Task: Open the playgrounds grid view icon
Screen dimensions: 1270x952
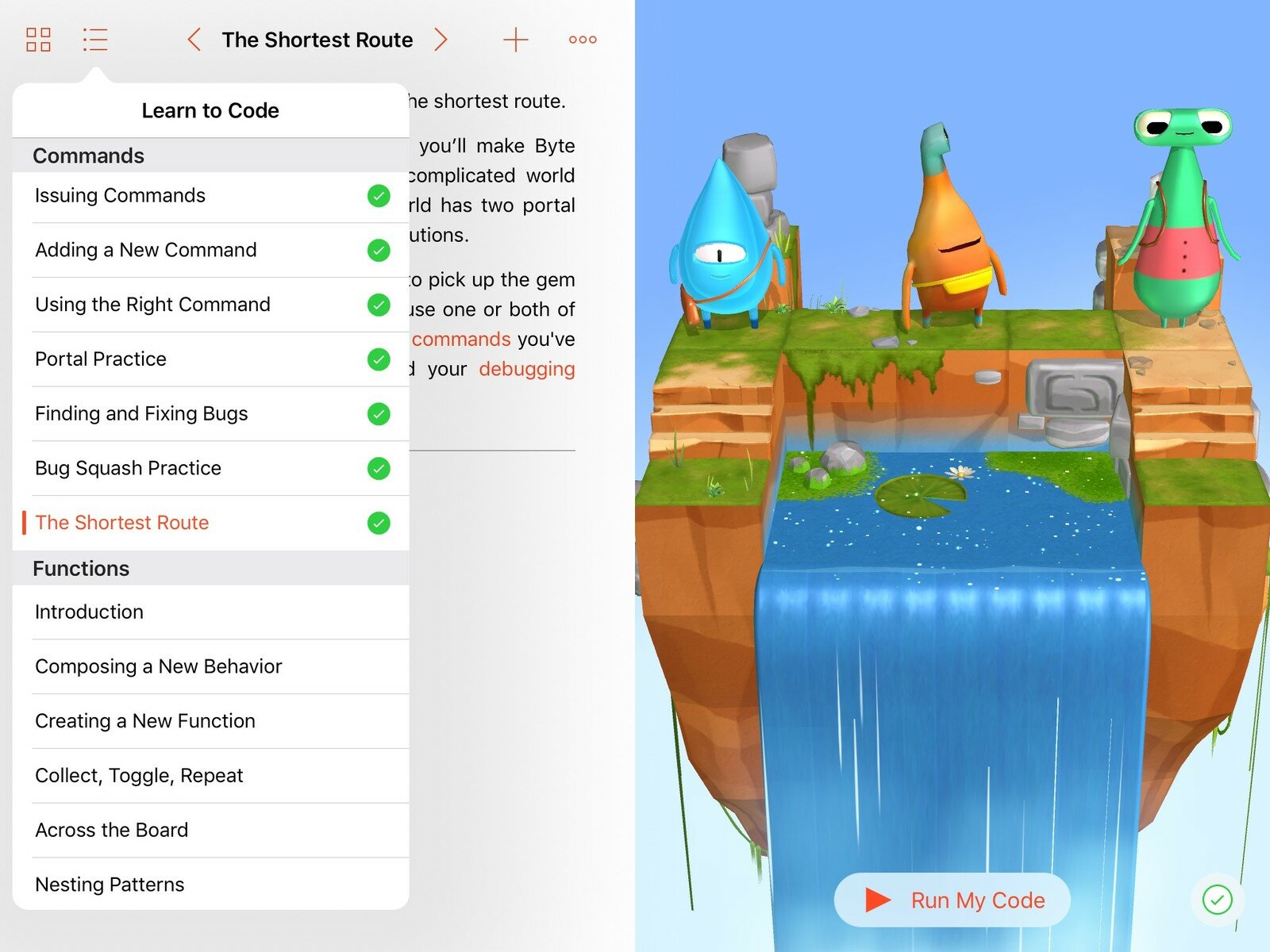Action: 38,40
